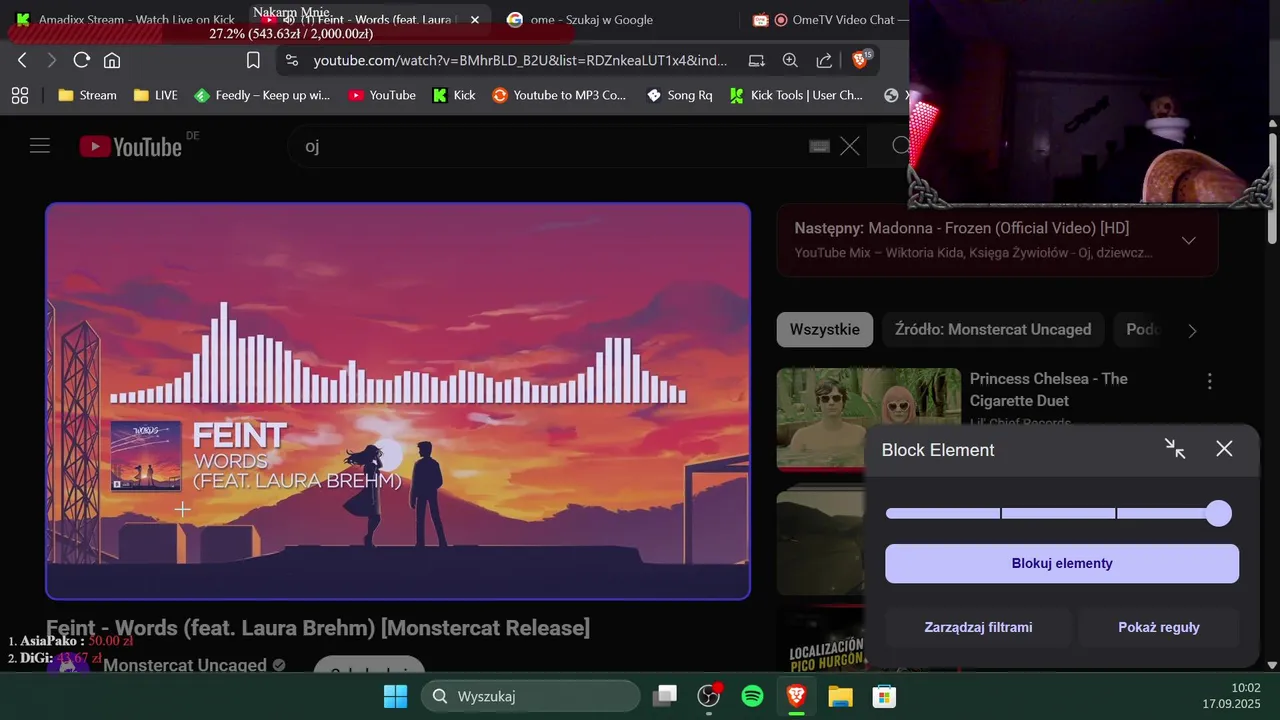Reload the current page
Viewport: 1280px width, 720px height.
tap(82, 60)
